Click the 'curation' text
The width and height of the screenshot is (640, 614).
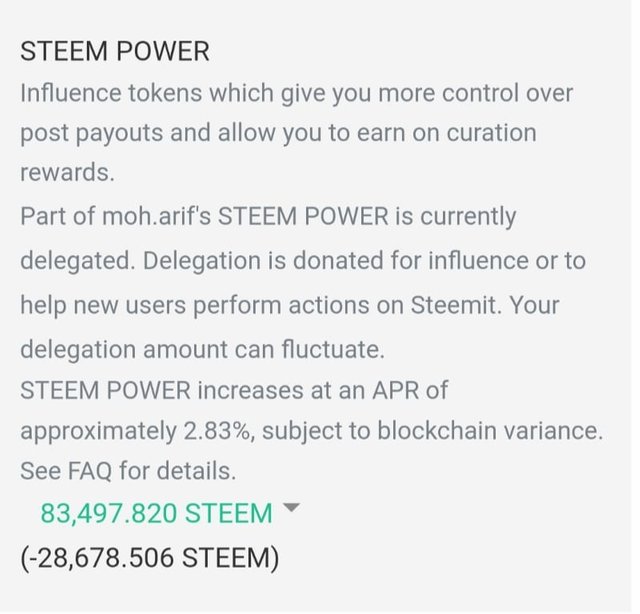click(479, 133)
